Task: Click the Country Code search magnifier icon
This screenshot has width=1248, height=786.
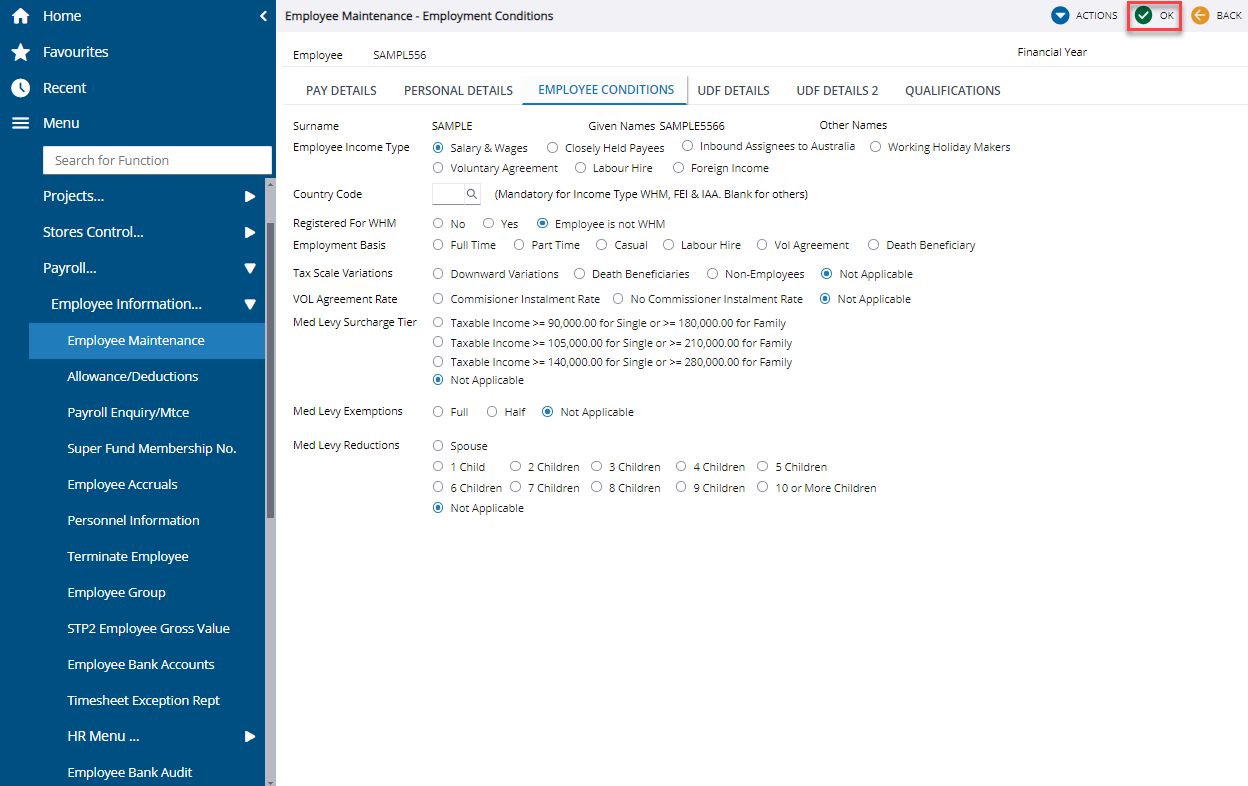Action: (472, 194)
